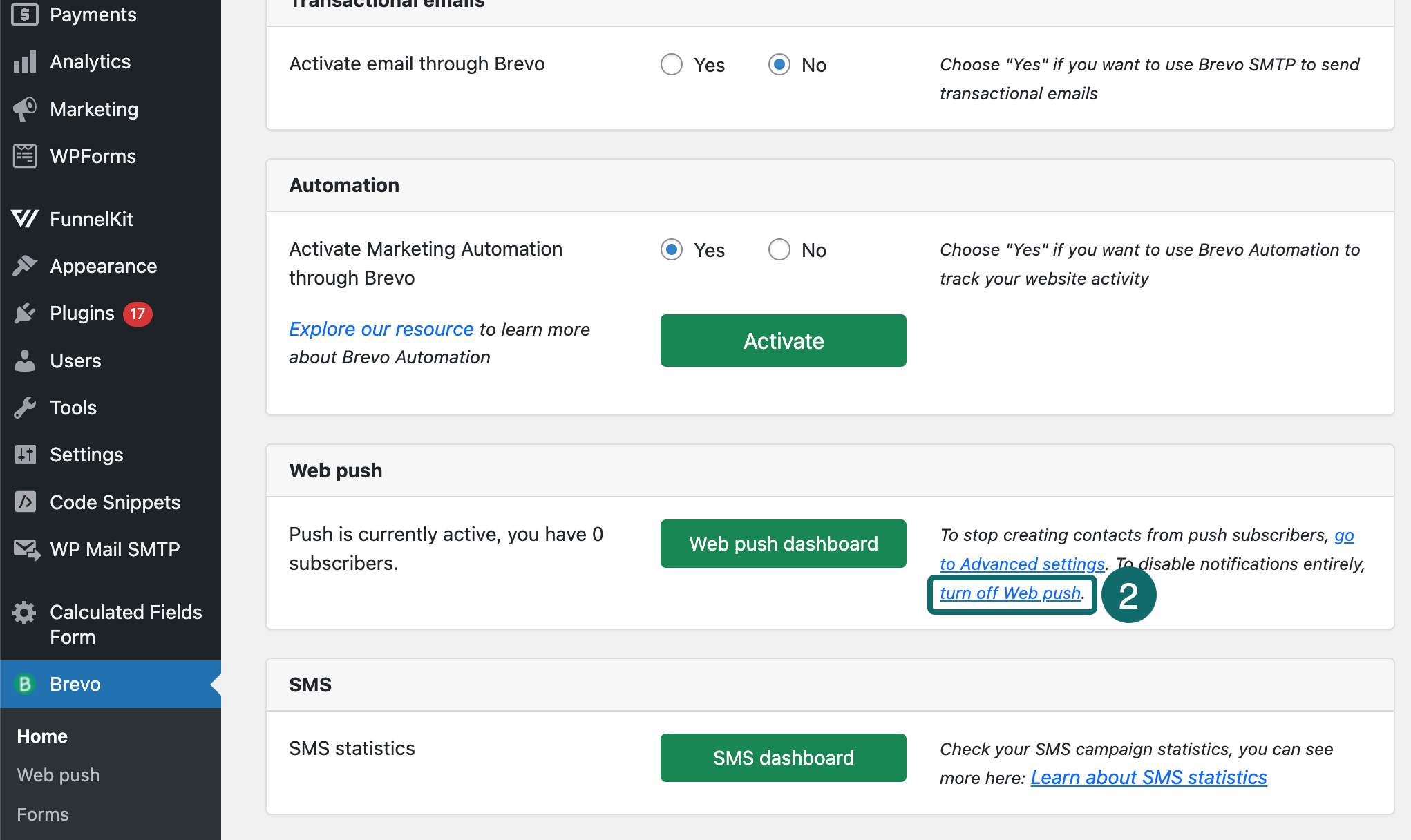Click the Settings sliders icon

[25, 455]
